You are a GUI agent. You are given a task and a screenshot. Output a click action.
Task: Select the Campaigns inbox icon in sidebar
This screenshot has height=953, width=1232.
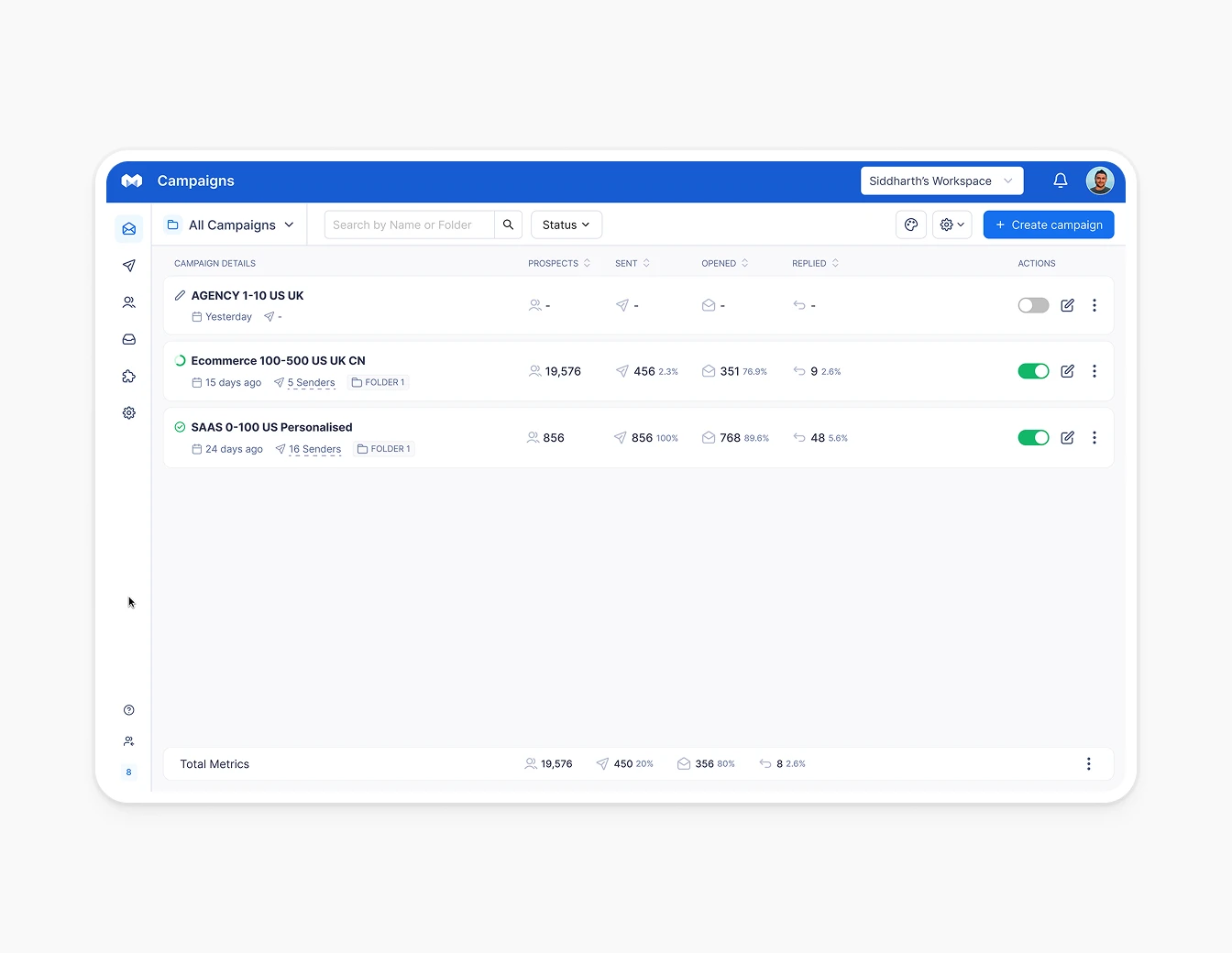pyautogui.click(x=128, y=228)
